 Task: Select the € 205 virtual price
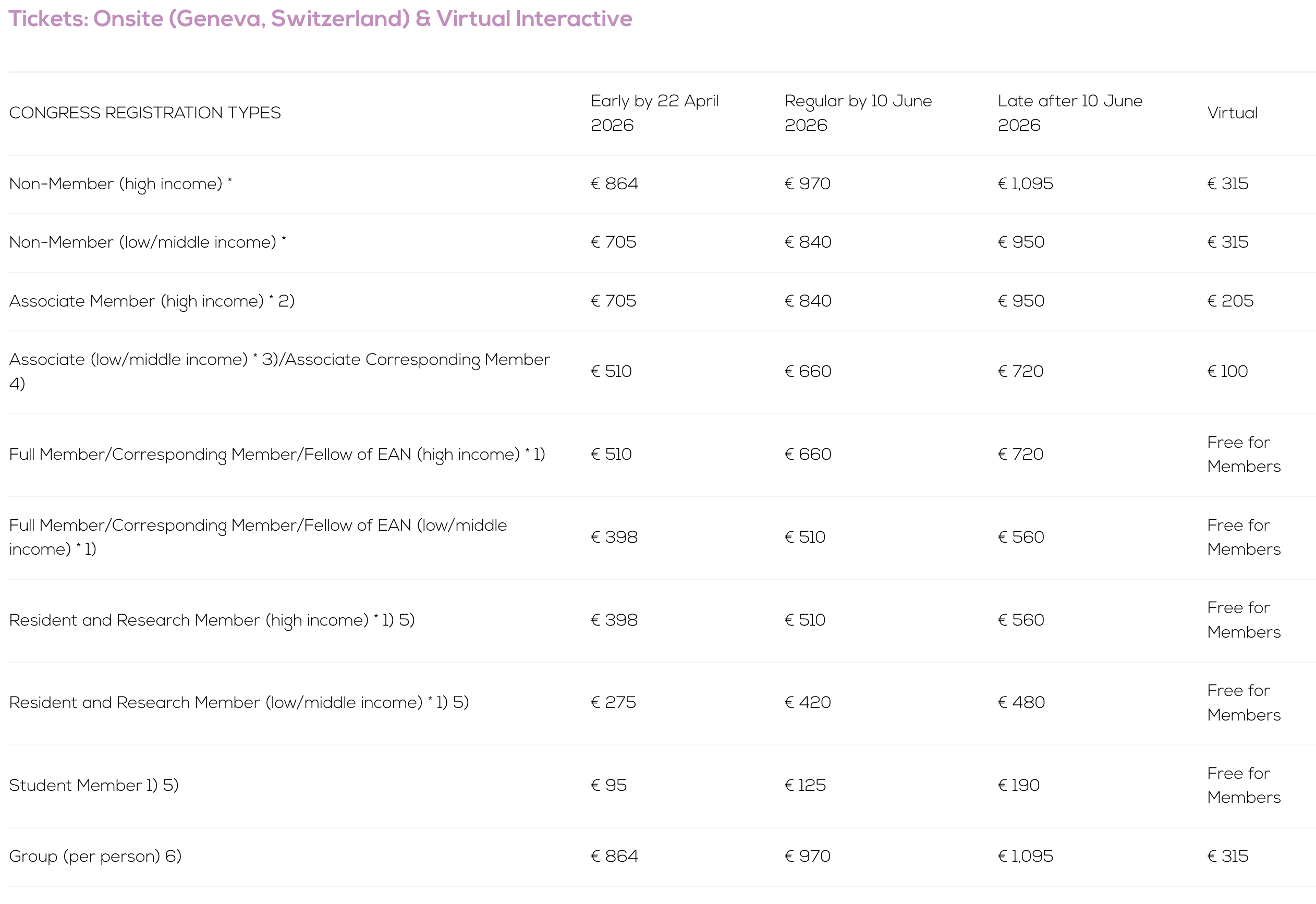(1230, 301)
